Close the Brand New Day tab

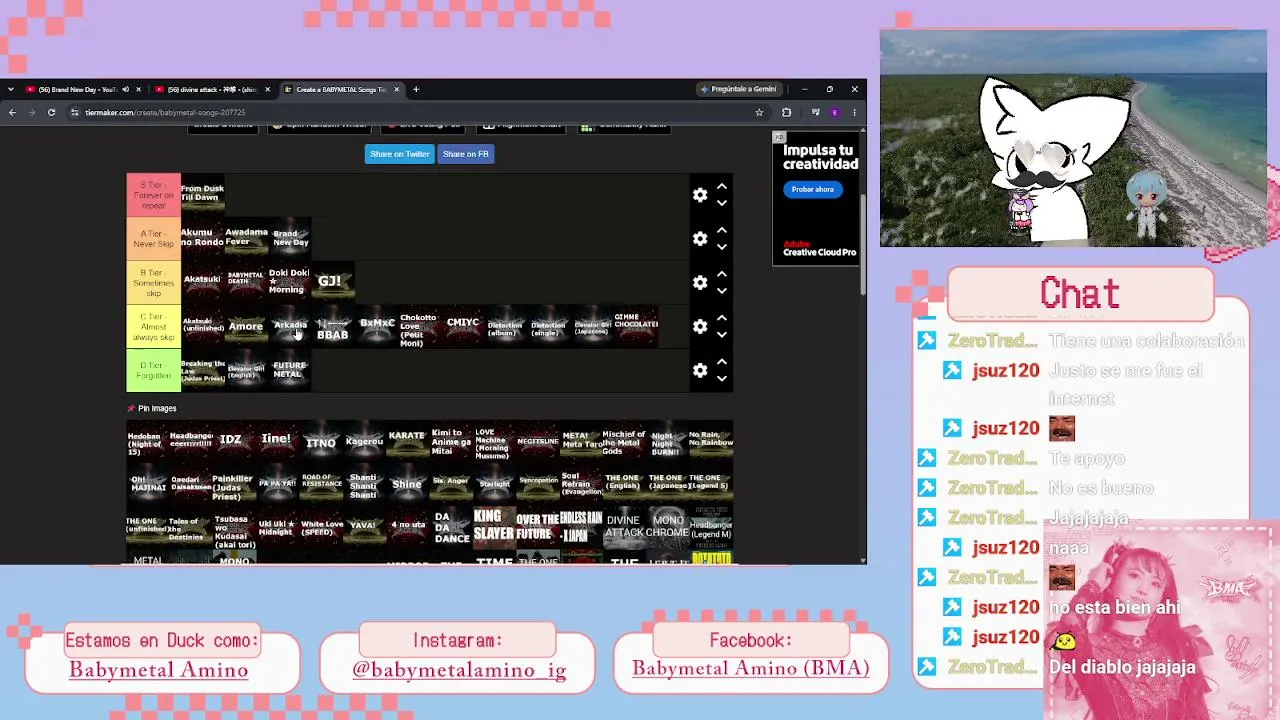(x=138, y=89)
